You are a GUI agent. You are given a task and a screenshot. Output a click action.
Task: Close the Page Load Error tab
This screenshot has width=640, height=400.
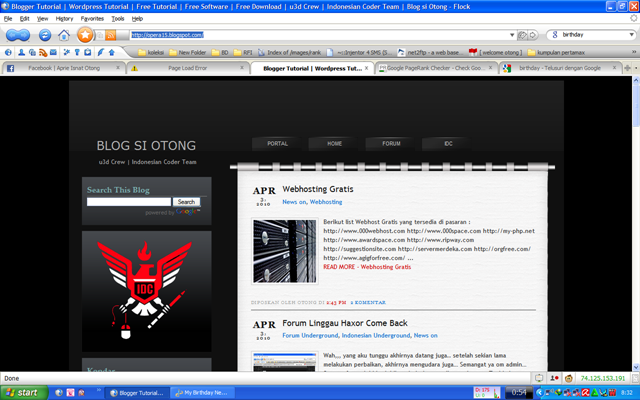point(242,68)
